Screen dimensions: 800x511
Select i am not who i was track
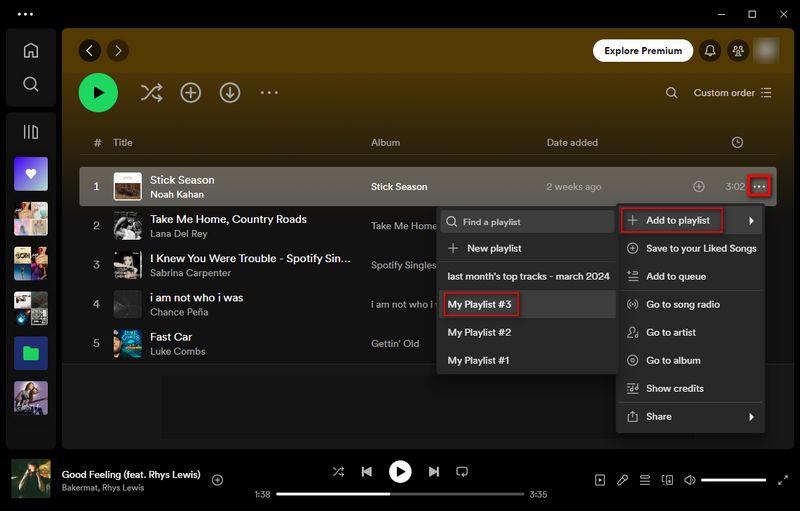[x=196, y=298]
